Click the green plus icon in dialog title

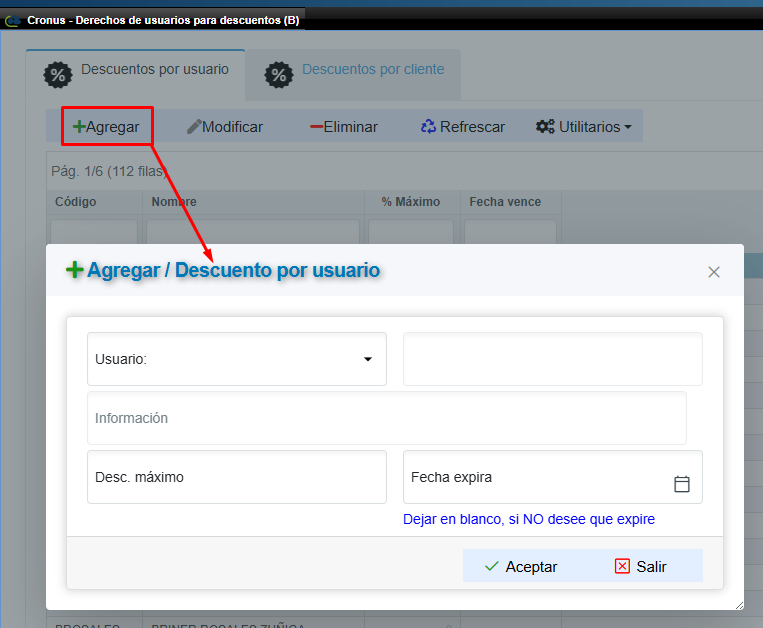point(74,269)
